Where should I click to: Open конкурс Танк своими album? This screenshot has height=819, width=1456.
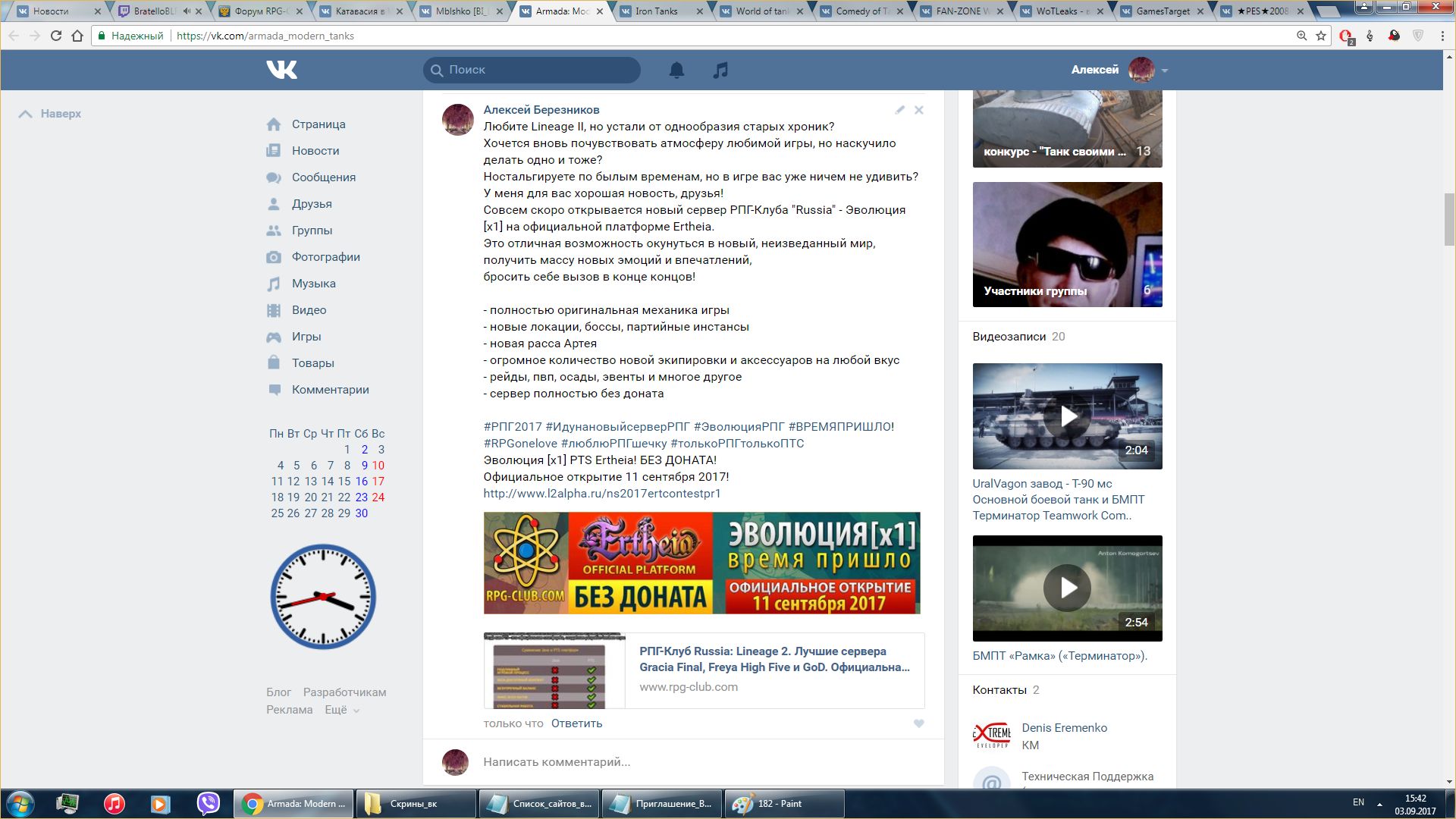[x=1067, y=129]
